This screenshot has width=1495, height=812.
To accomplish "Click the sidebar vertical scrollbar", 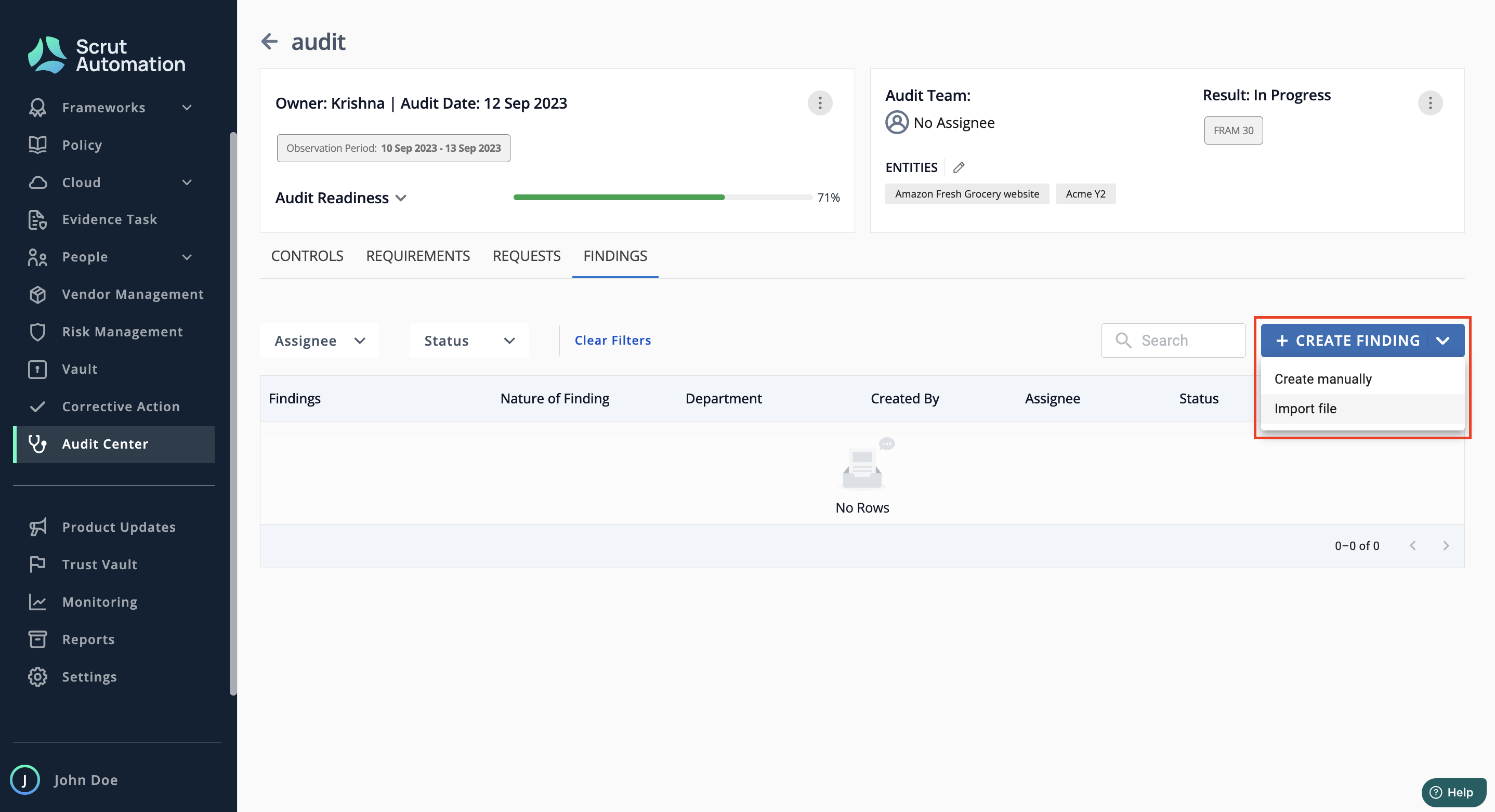I will coord(233,413).
